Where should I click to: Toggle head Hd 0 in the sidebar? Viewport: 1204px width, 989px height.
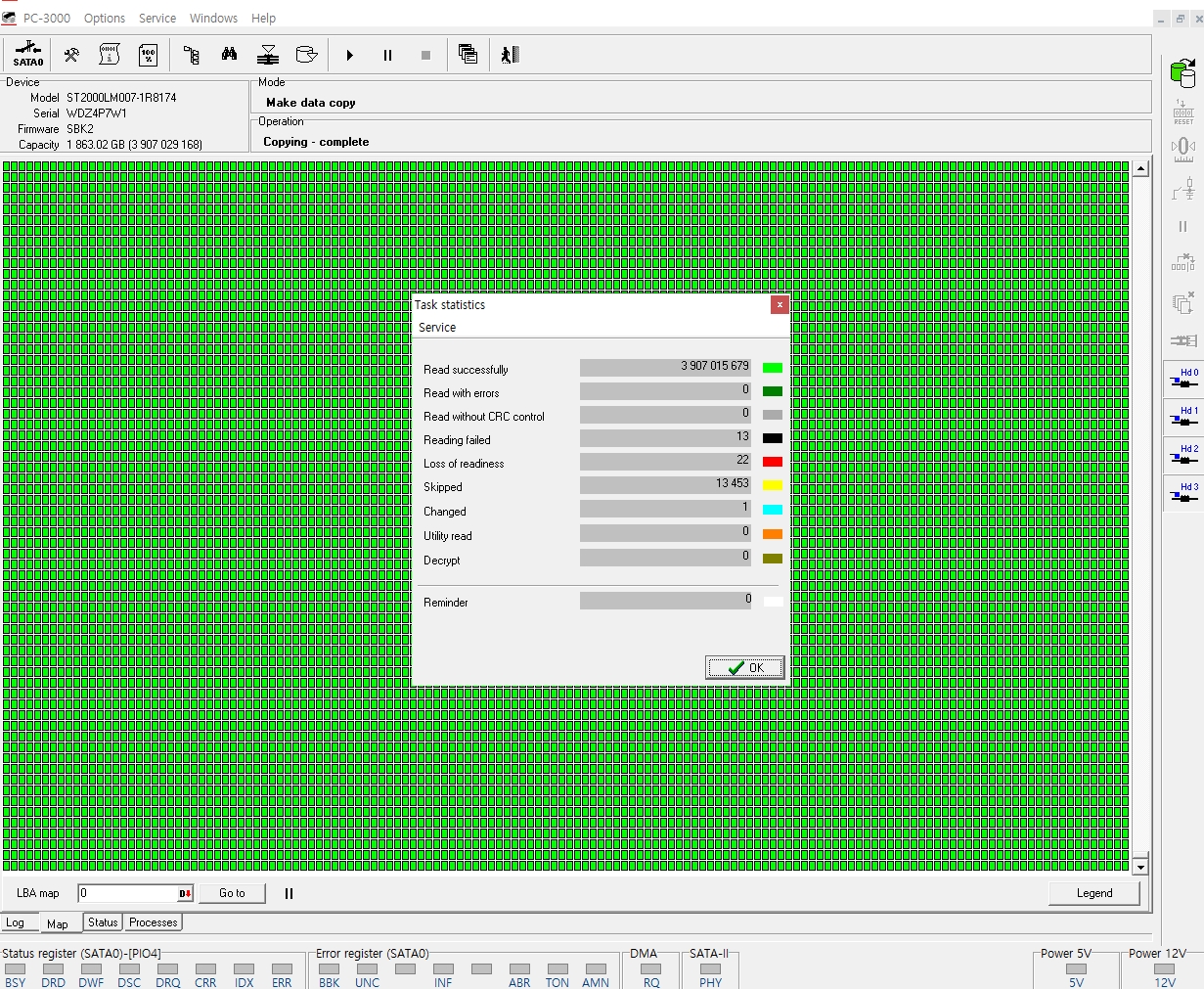tap(1183, 381)
